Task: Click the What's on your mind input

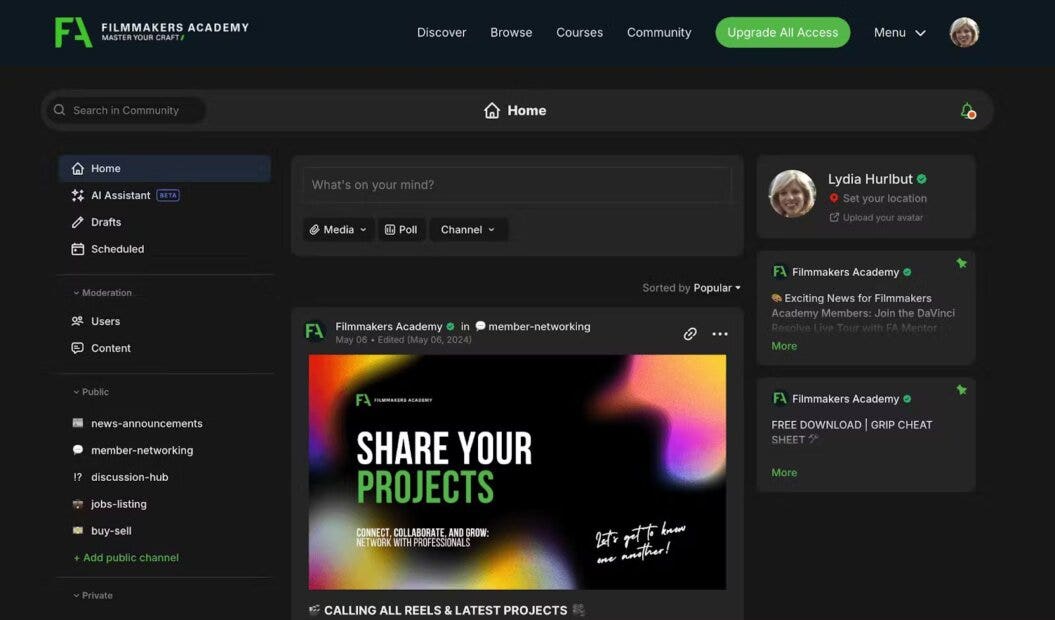Action: (x=517, y=185)
